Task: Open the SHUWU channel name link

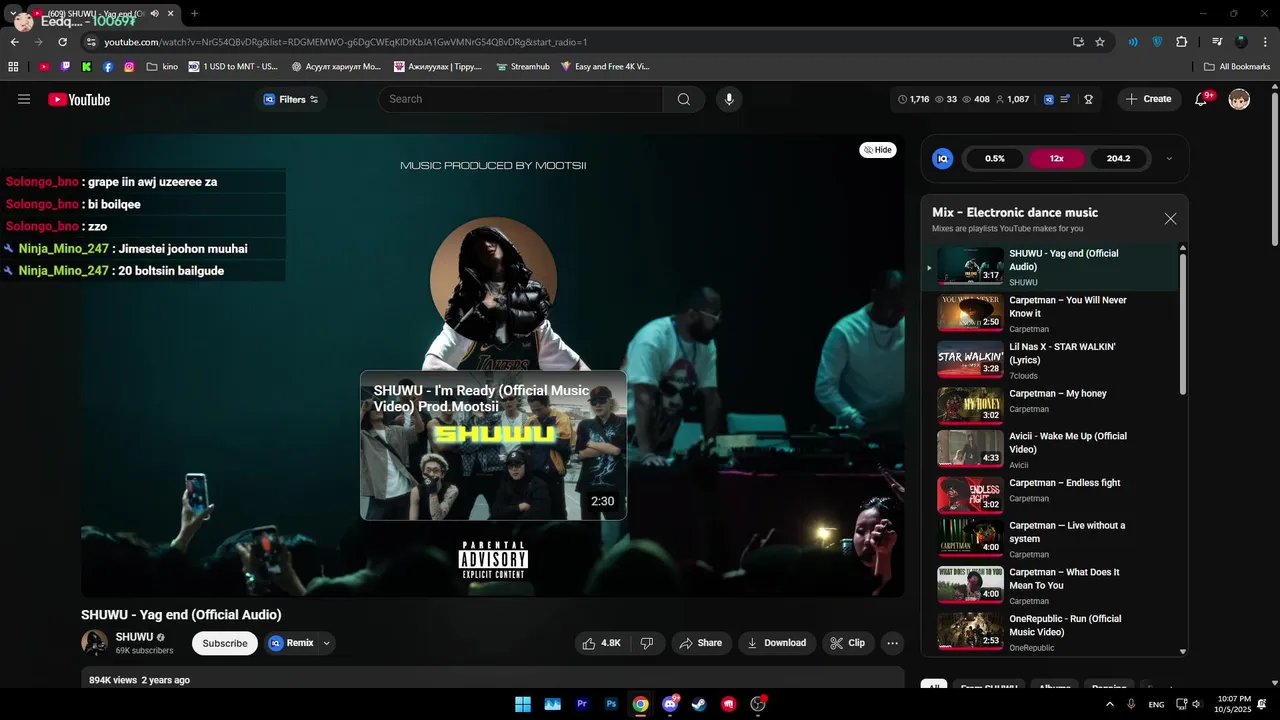Action: pos(134,637)
